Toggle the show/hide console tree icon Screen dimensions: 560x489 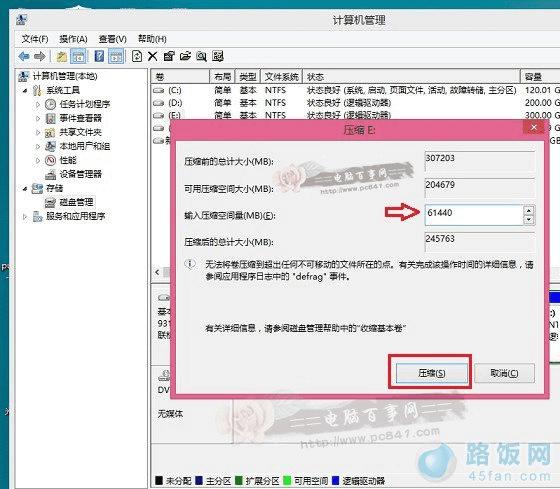pyautogui.click(x=78, y=56)
